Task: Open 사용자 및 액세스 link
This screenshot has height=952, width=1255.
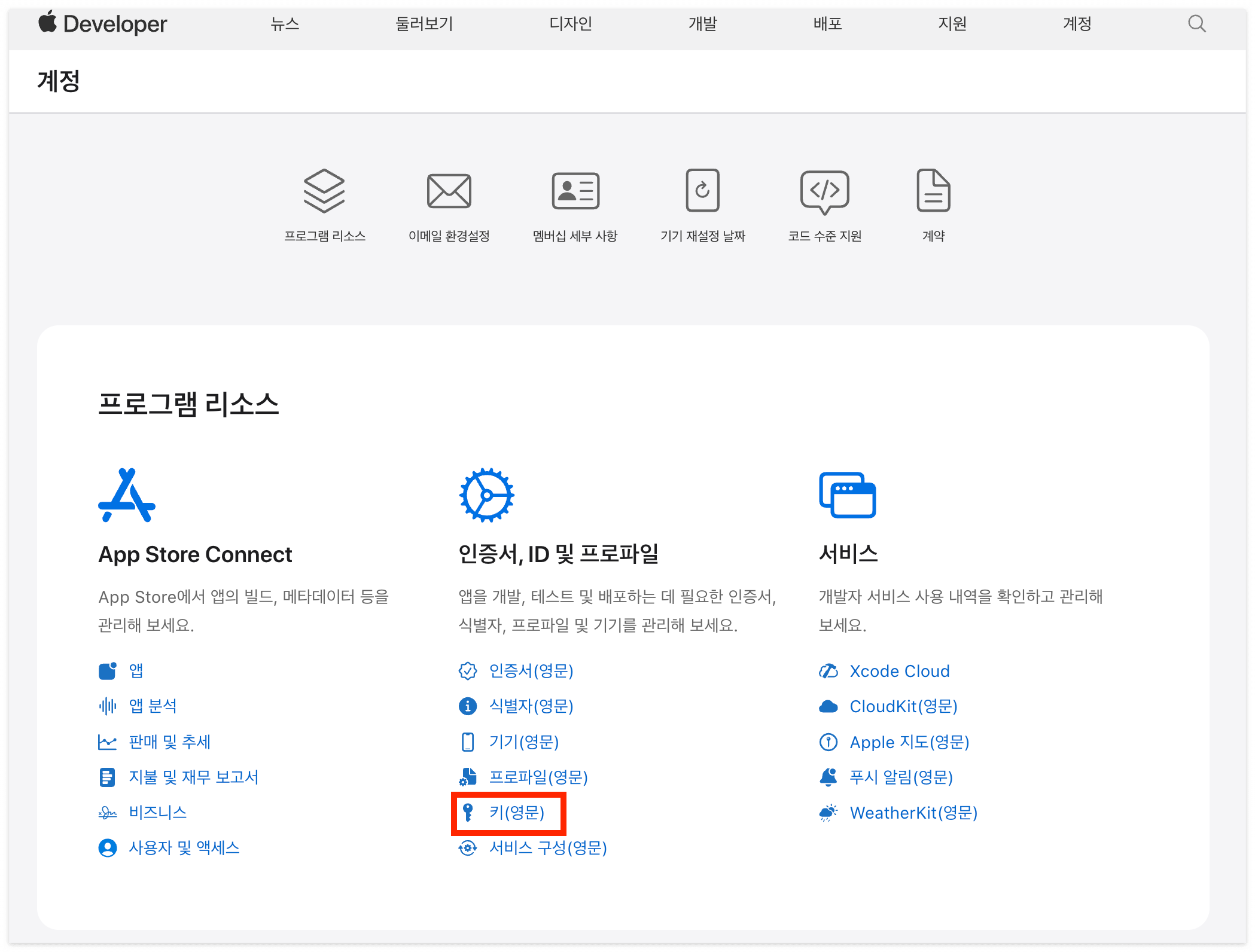Action: pyautogui.click(x=184, y=847)
